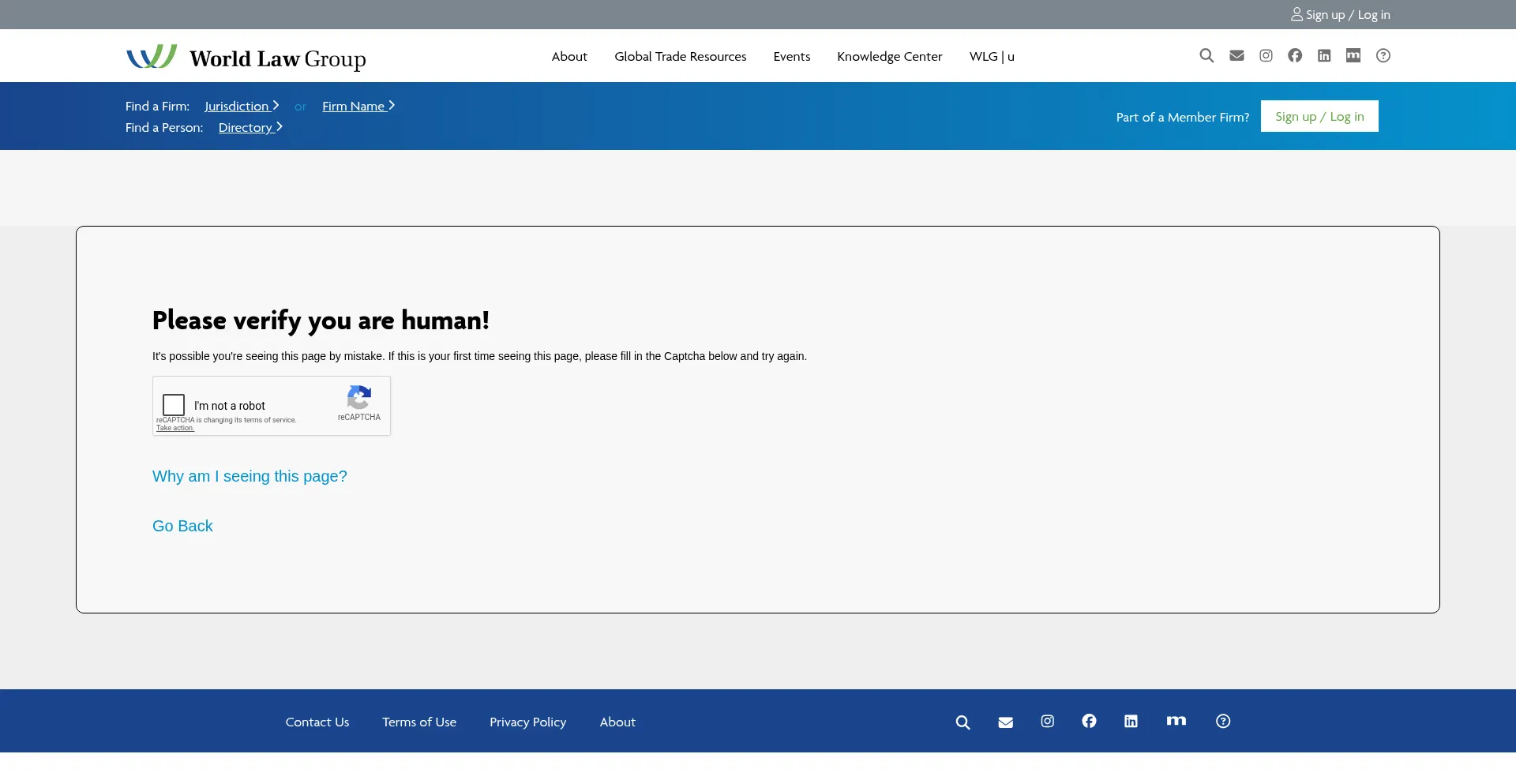Open the Events menu item
1516x784 pixels.
792,56
